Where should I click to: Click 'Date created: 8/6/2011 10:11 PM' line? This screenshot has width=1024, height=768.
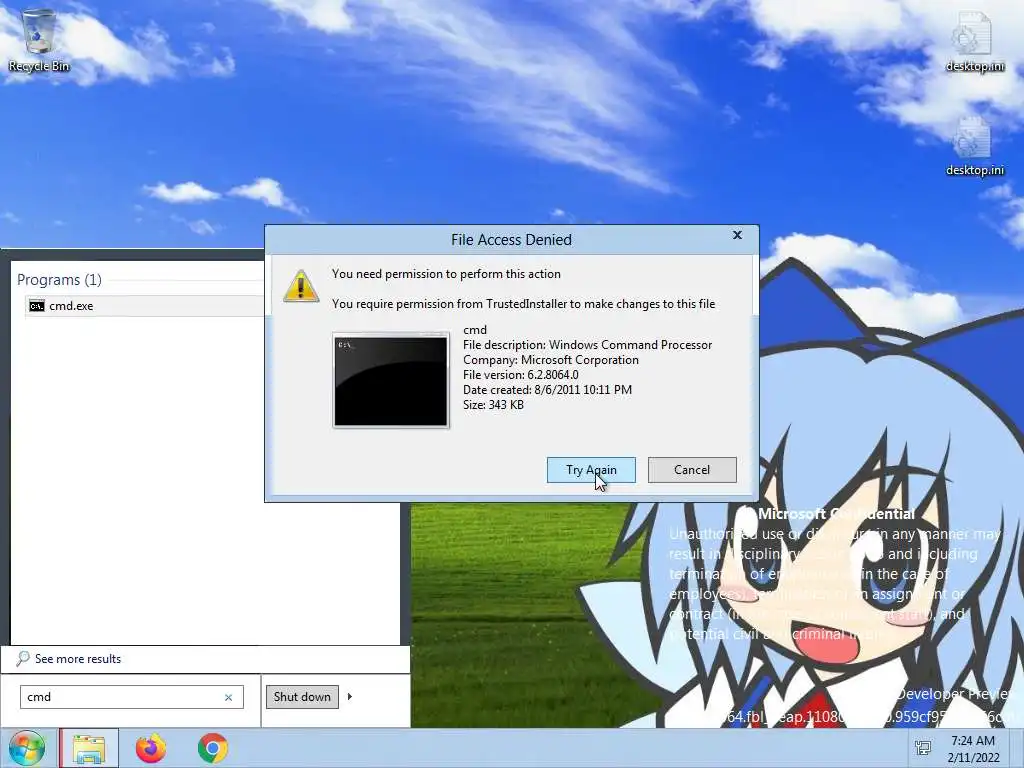(547, 390)
